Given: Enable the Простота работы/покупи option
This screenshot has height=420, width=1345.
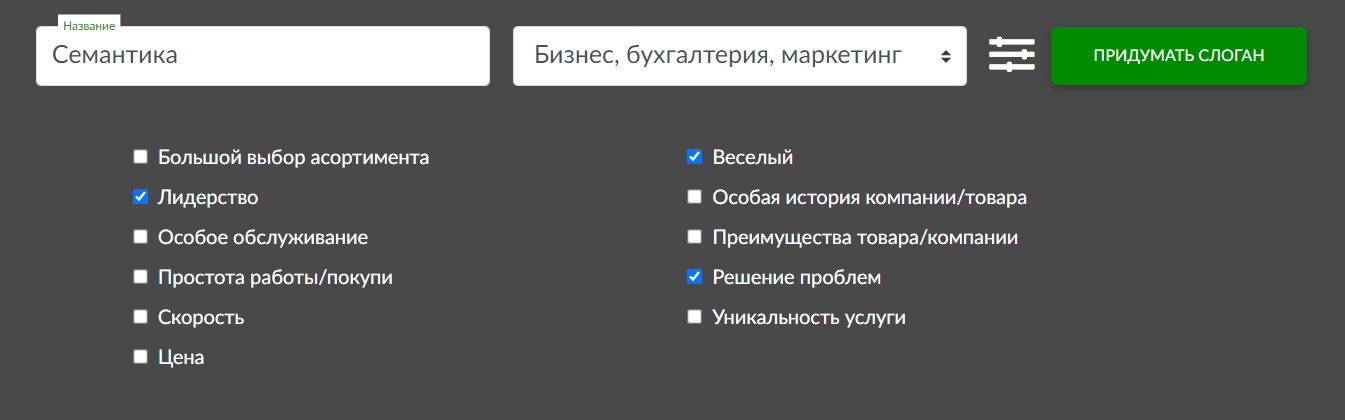Looking at the screenshot, I should click(x=141, y=277).
